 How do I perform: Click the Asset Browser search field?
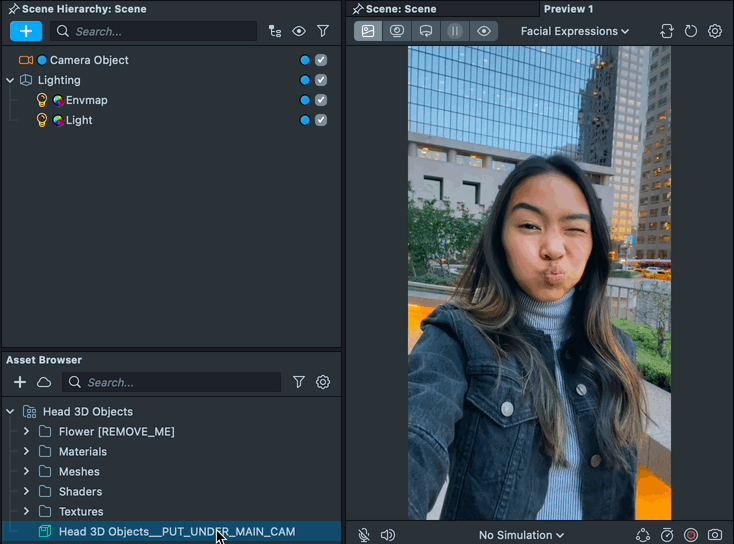point(180,382)
